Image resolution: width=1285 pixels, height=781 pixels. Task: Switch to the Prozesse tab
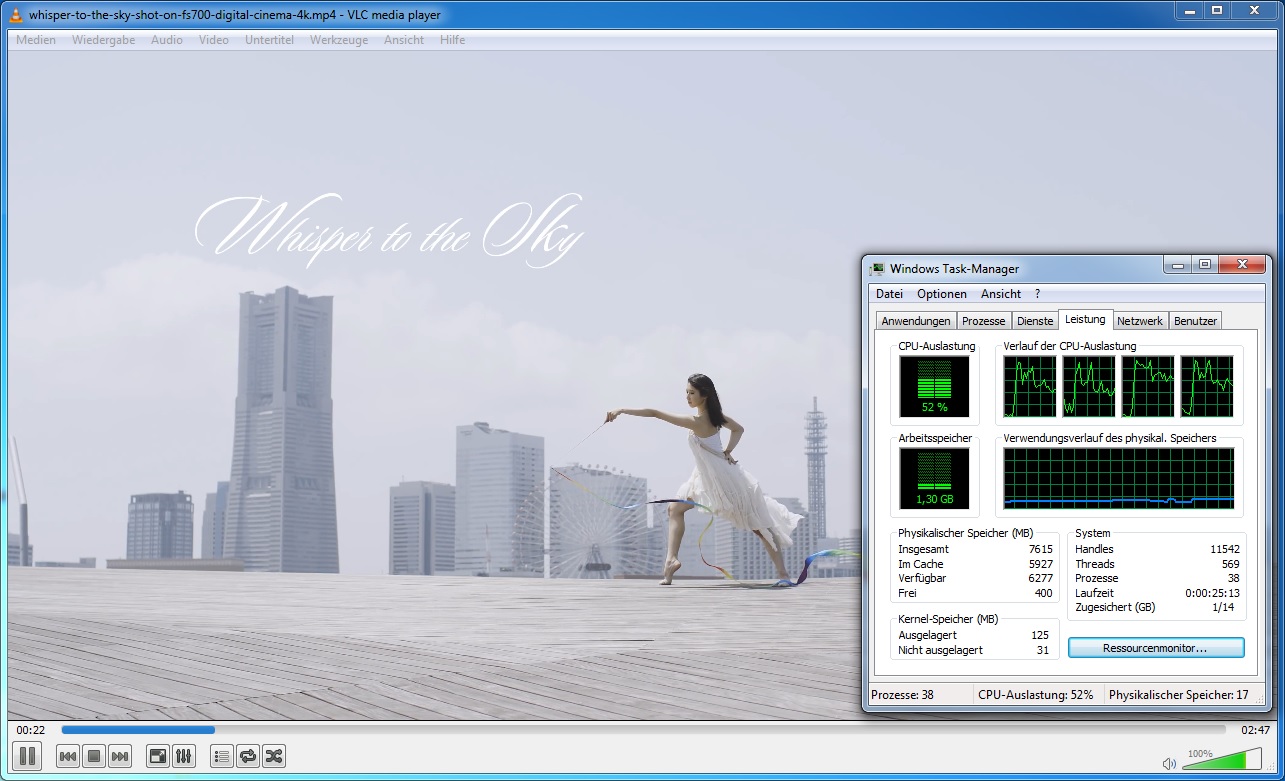(984, 321)
